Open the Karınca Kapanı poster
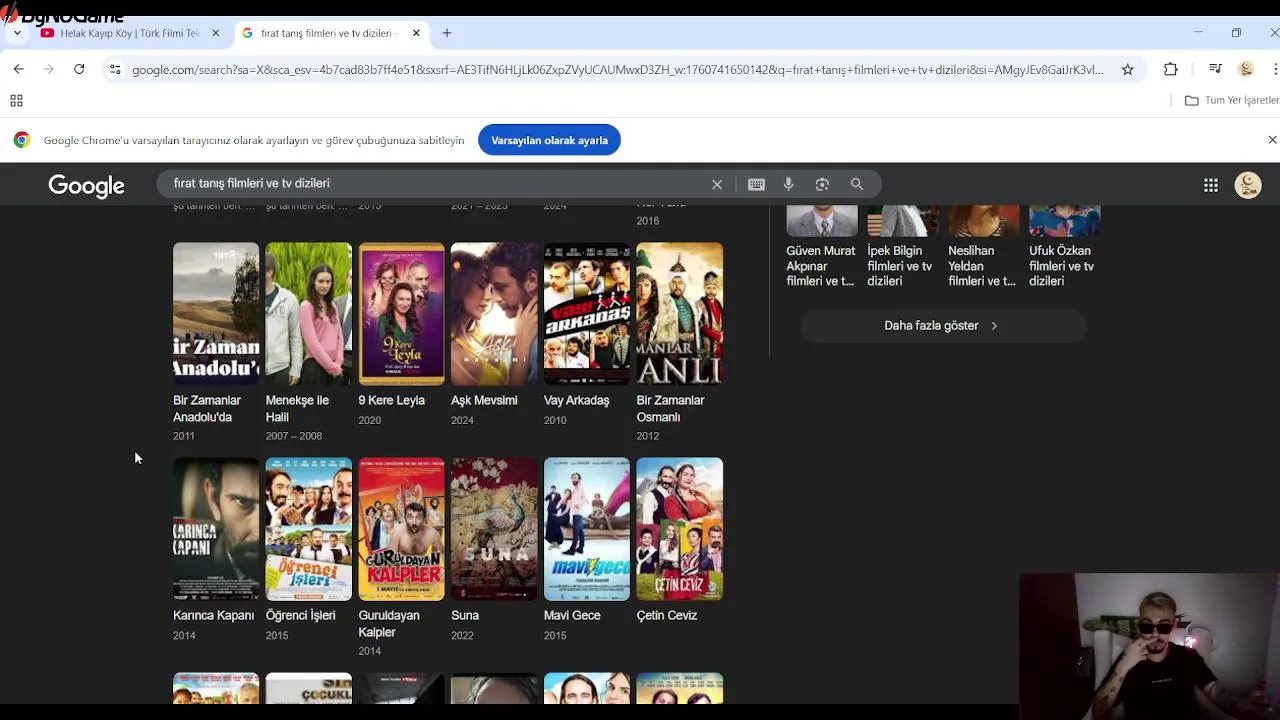The image size is (1280, 720). pos(216,529)
